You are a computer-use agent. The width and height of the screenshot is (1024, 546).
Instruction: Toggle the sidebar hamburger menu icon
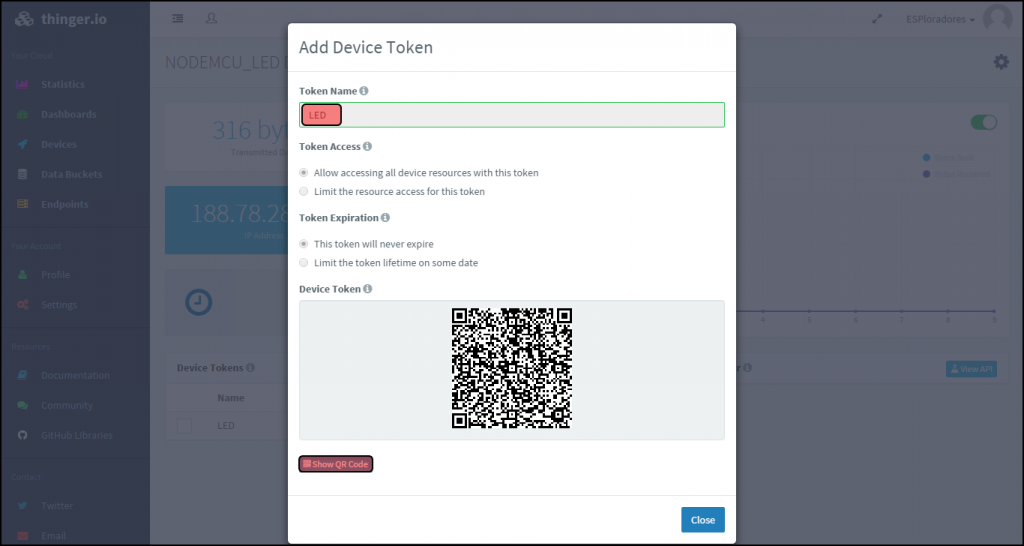(178, 19)
